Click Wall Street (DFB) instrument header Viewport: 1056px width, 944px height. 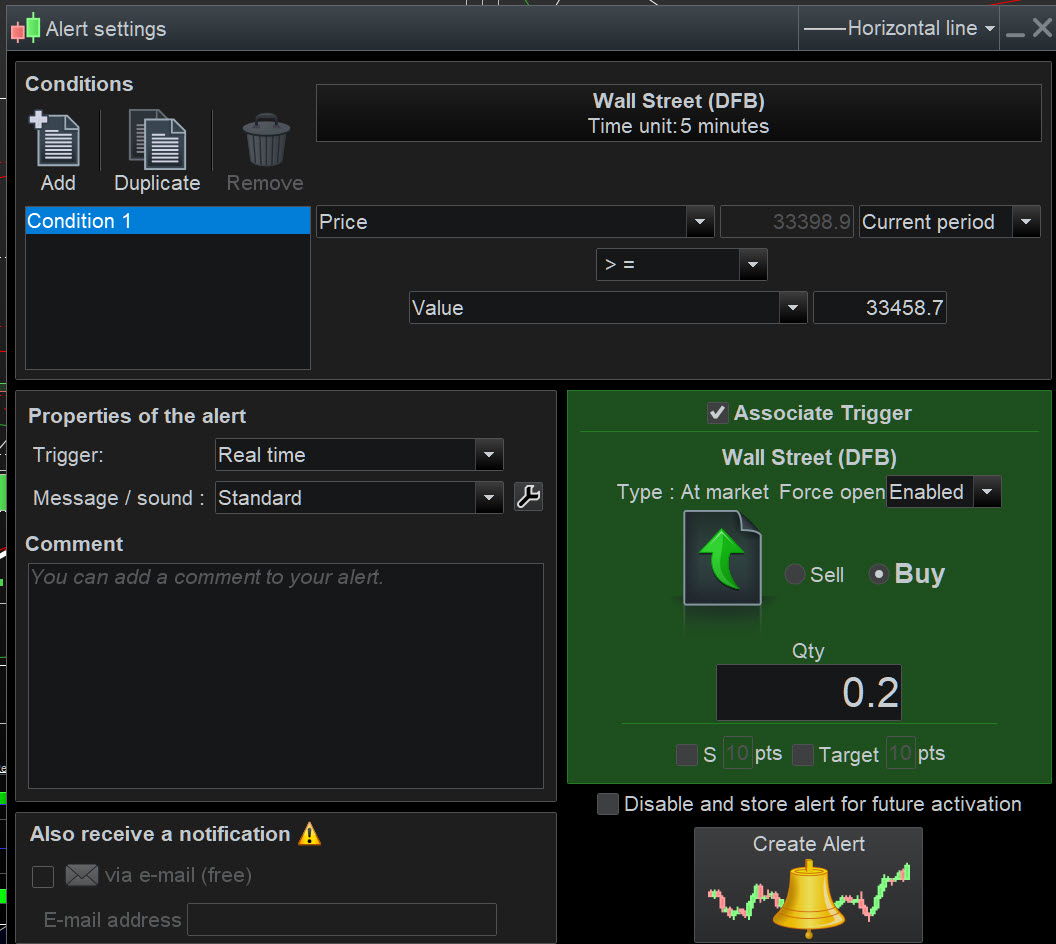click(x=679, y=113)
